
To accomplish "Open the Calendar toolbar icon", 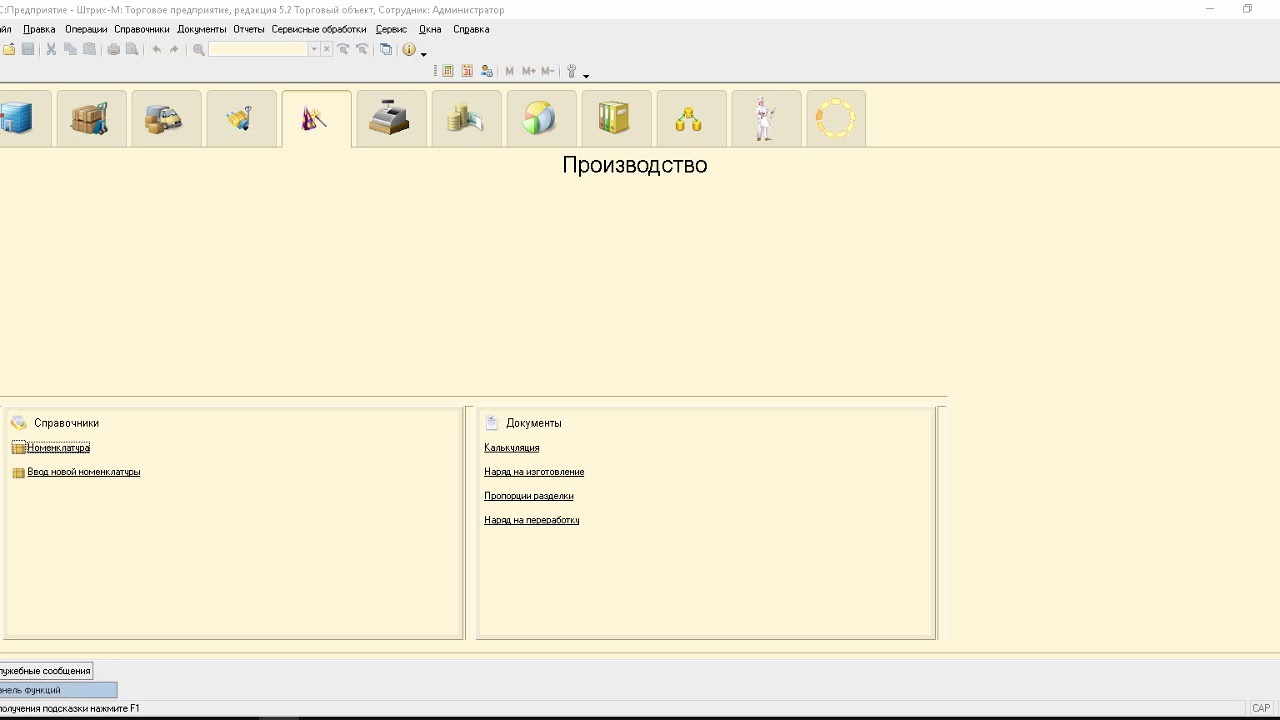I will pos(467,71).
